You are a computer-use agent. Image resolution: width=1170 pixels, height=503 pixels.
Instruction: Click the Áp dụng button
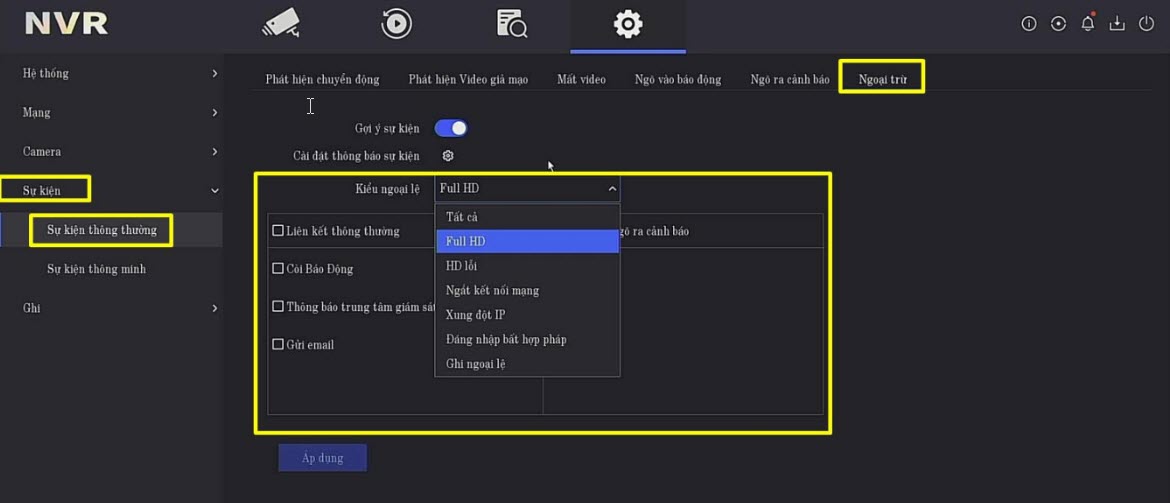322,458
